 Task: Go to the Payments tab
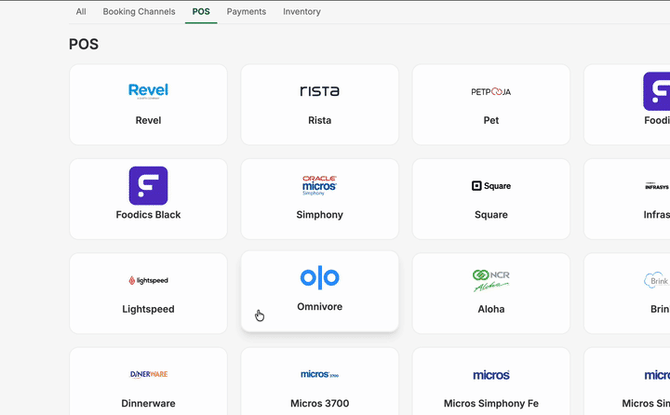point(246,12)
